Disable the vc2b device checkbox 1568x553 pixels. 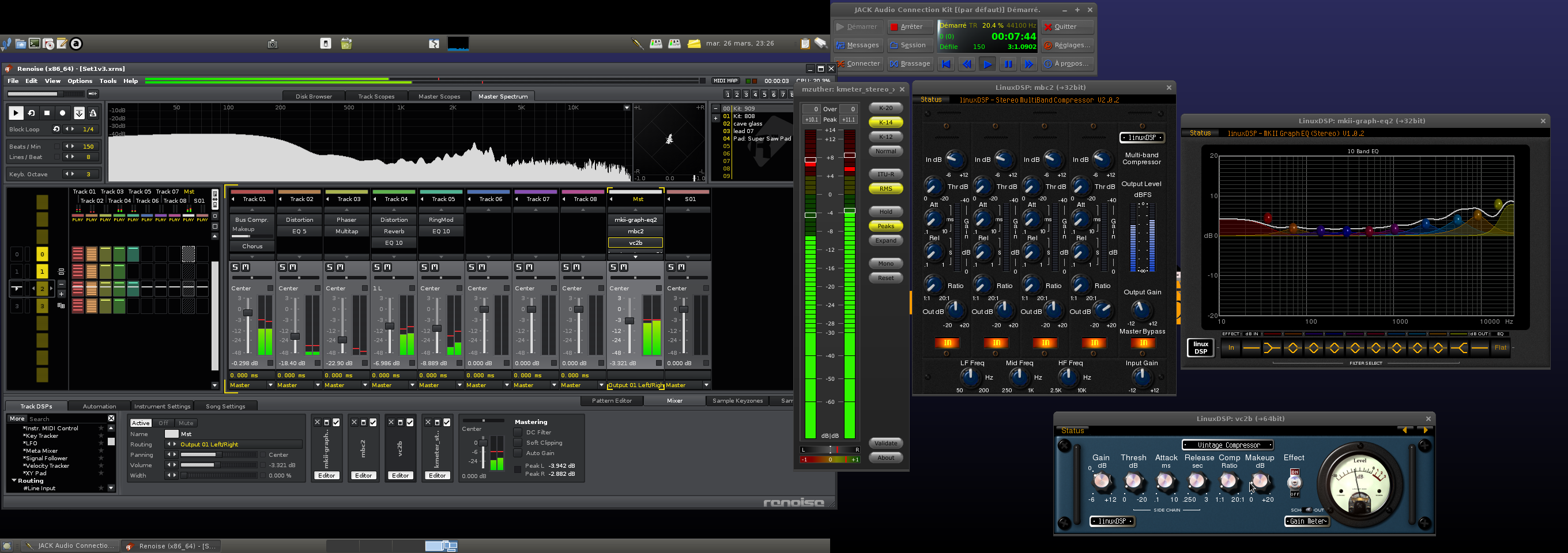point(410,422)
